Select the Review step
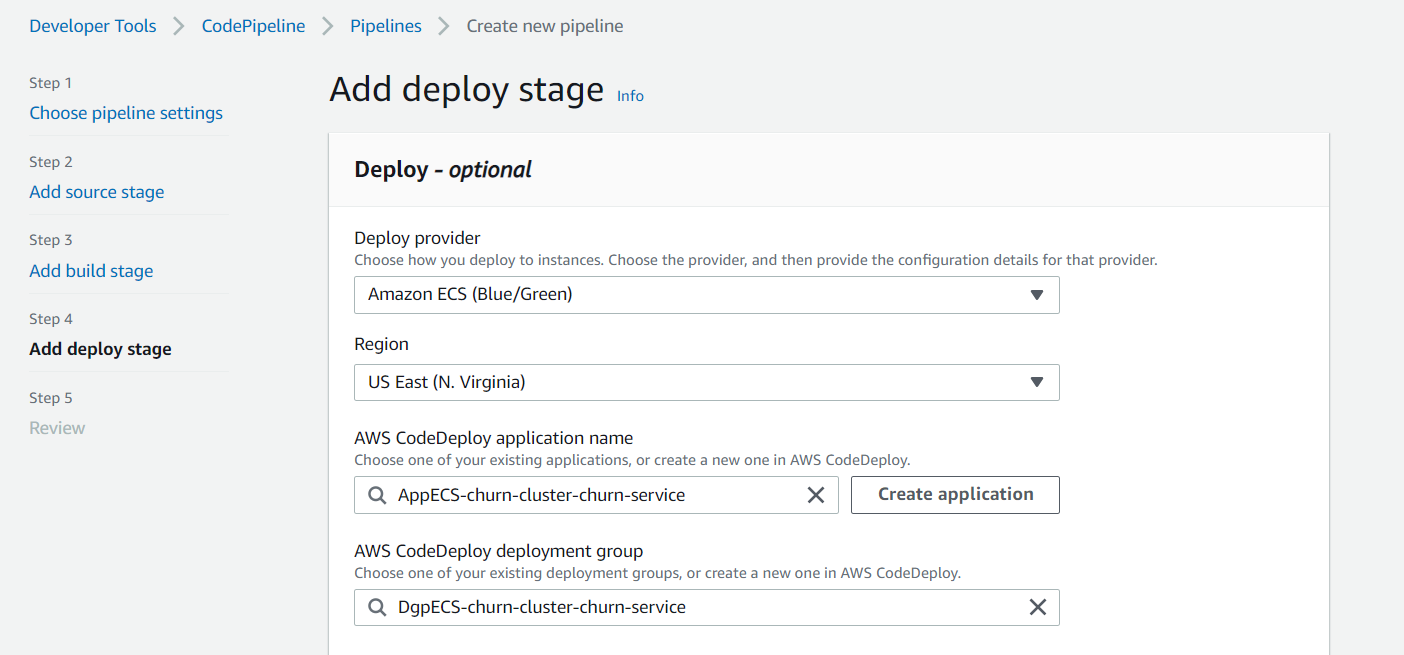Image resolution: width=1404 pixels, height=655 pixels. tap(57, 428)
